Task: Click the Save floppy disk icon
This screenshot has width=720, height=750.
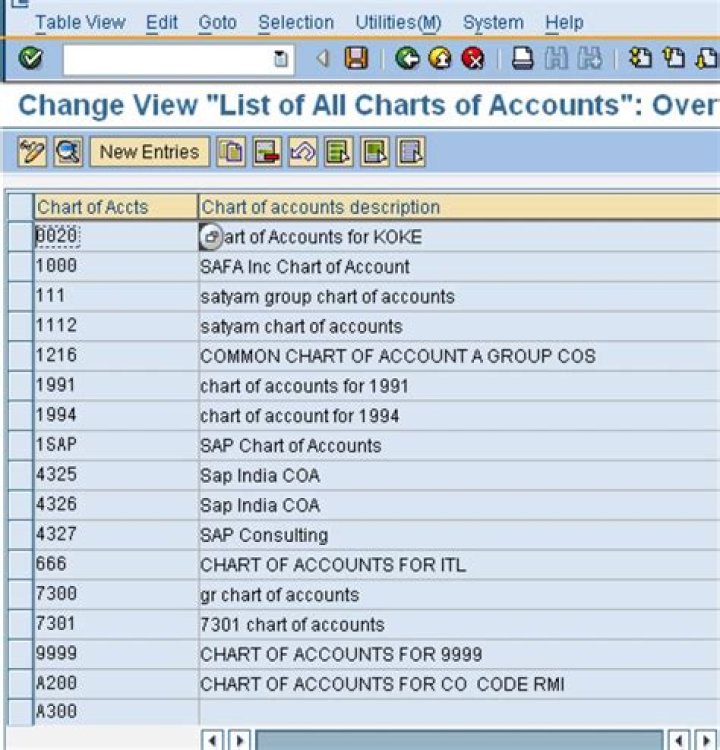Action: coord(356,59)
